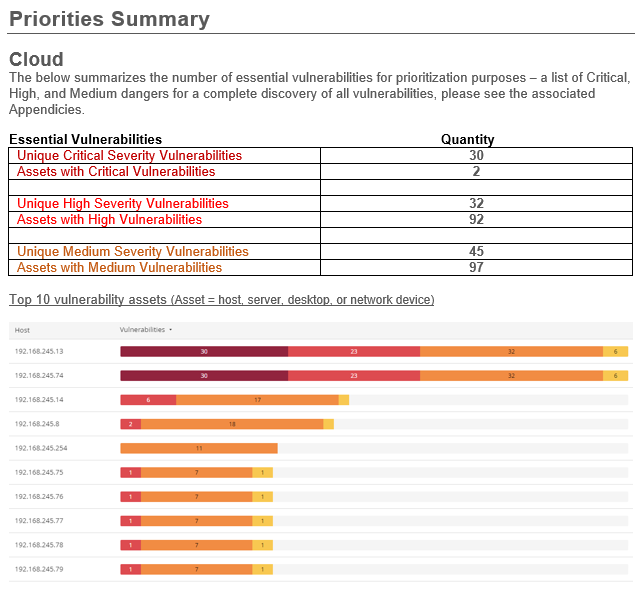Click the orange medium segment for 192.168.245.8
642x594 pixels.
[x=232, y=424]
